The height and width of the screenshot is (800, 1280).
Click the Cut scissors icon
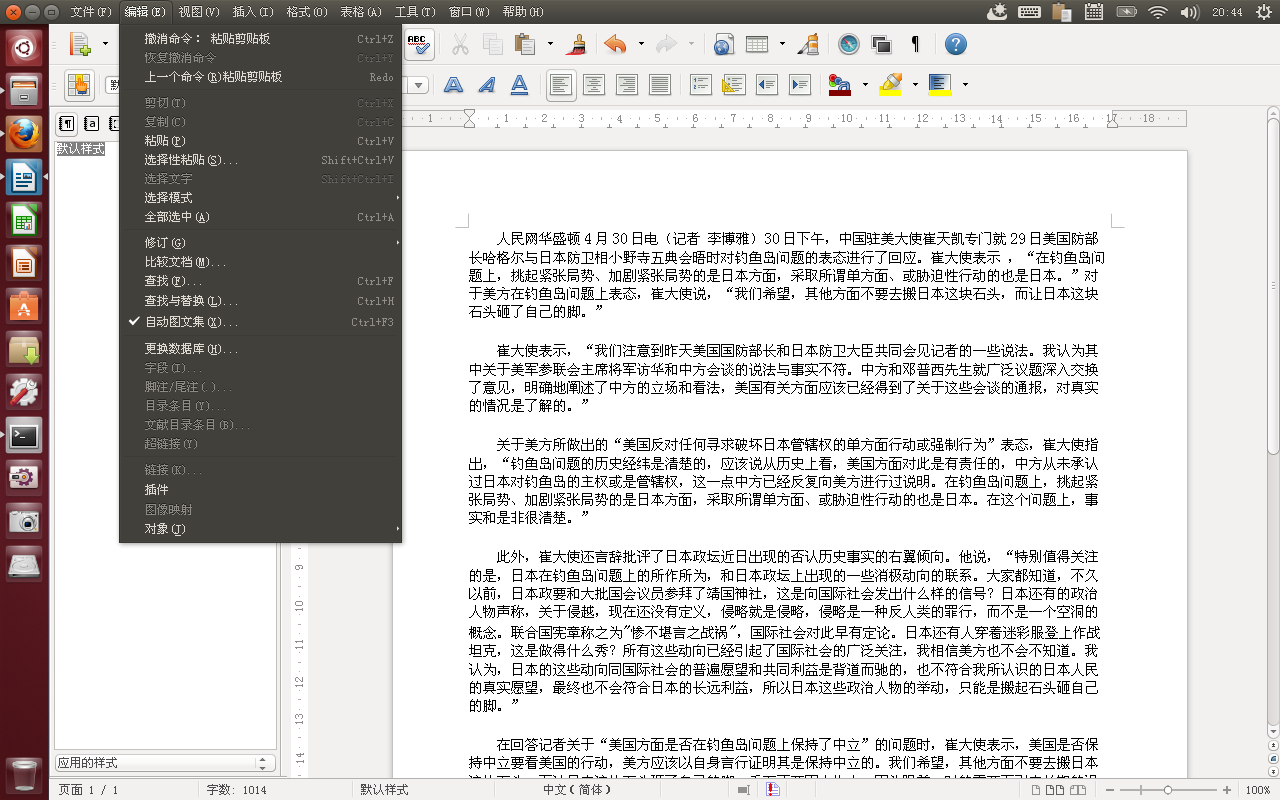click(460, 44)
